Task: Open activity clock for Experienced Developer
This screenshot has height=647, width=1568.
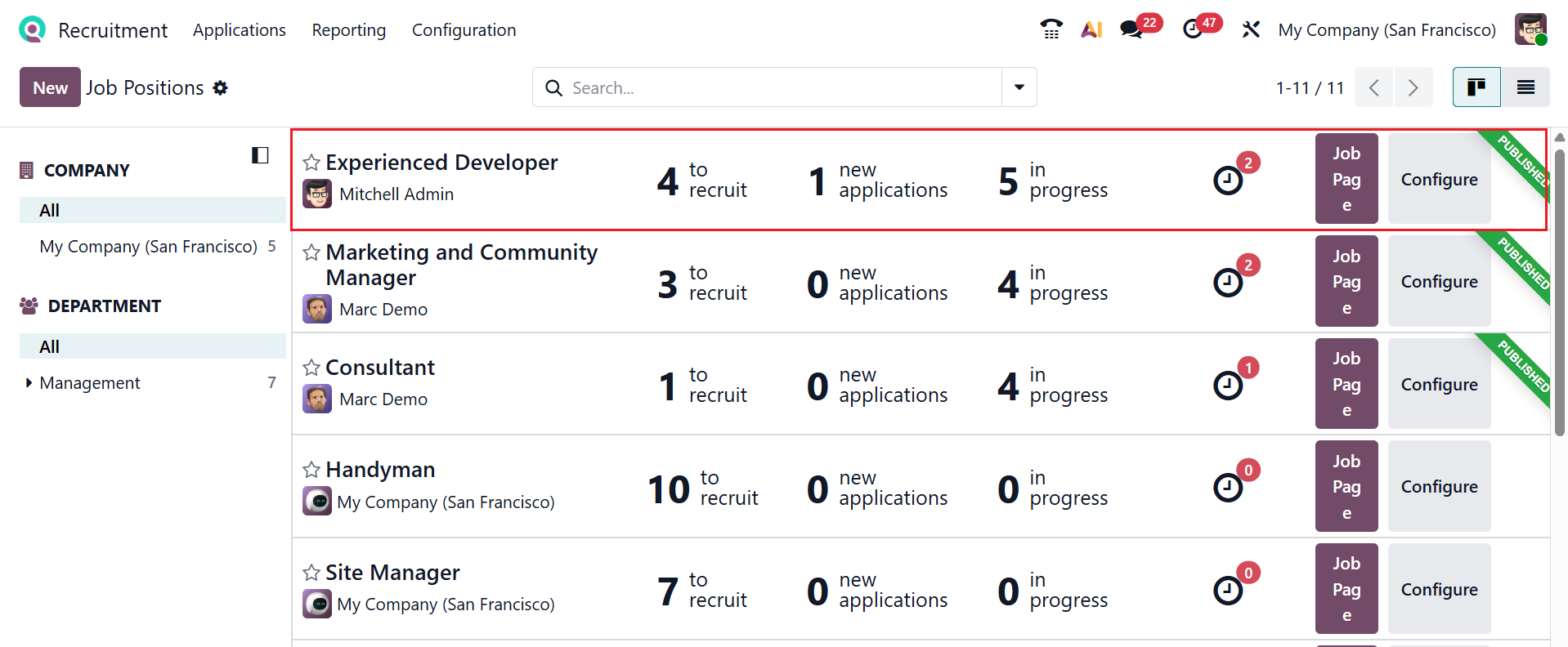Action: coord(1227,181)
